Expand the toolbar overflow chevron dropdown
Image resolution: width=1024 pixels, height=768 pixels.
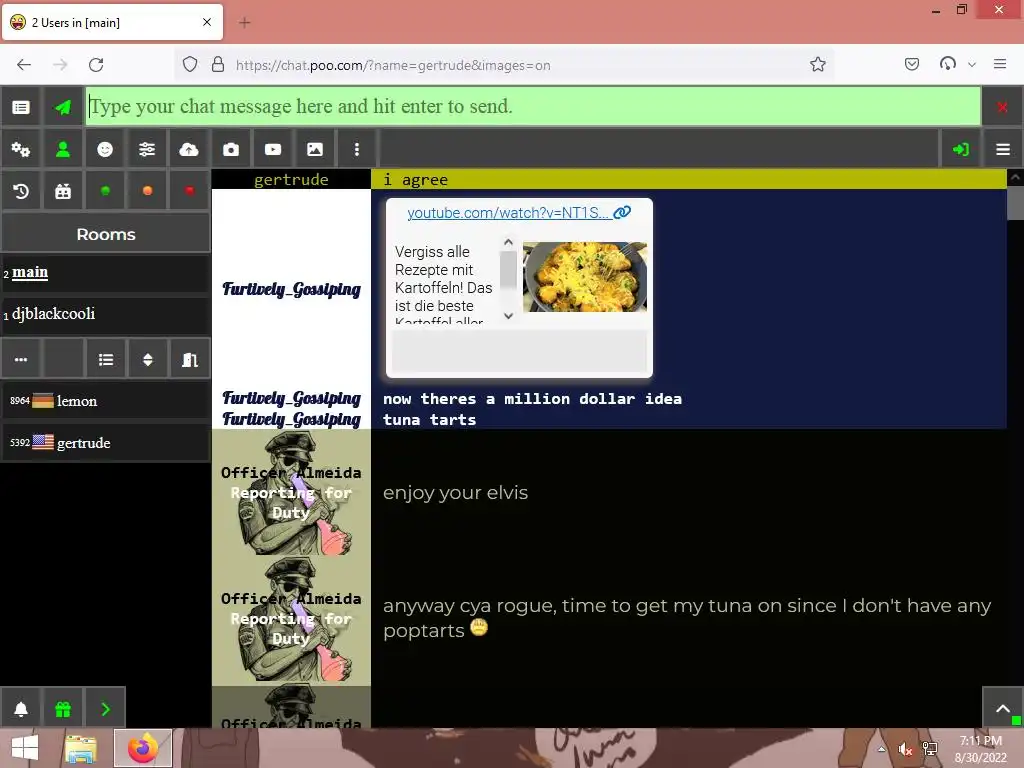pyautogui.click(x=972, y=65)
